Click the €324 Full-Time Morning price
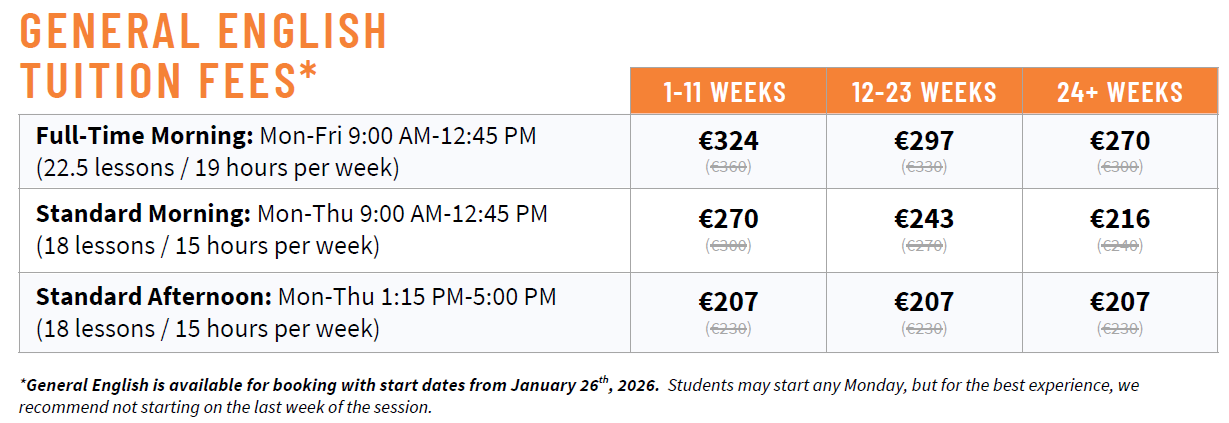Image resolution: width=1229 pixels, height=423 pixels. point(728,141)
